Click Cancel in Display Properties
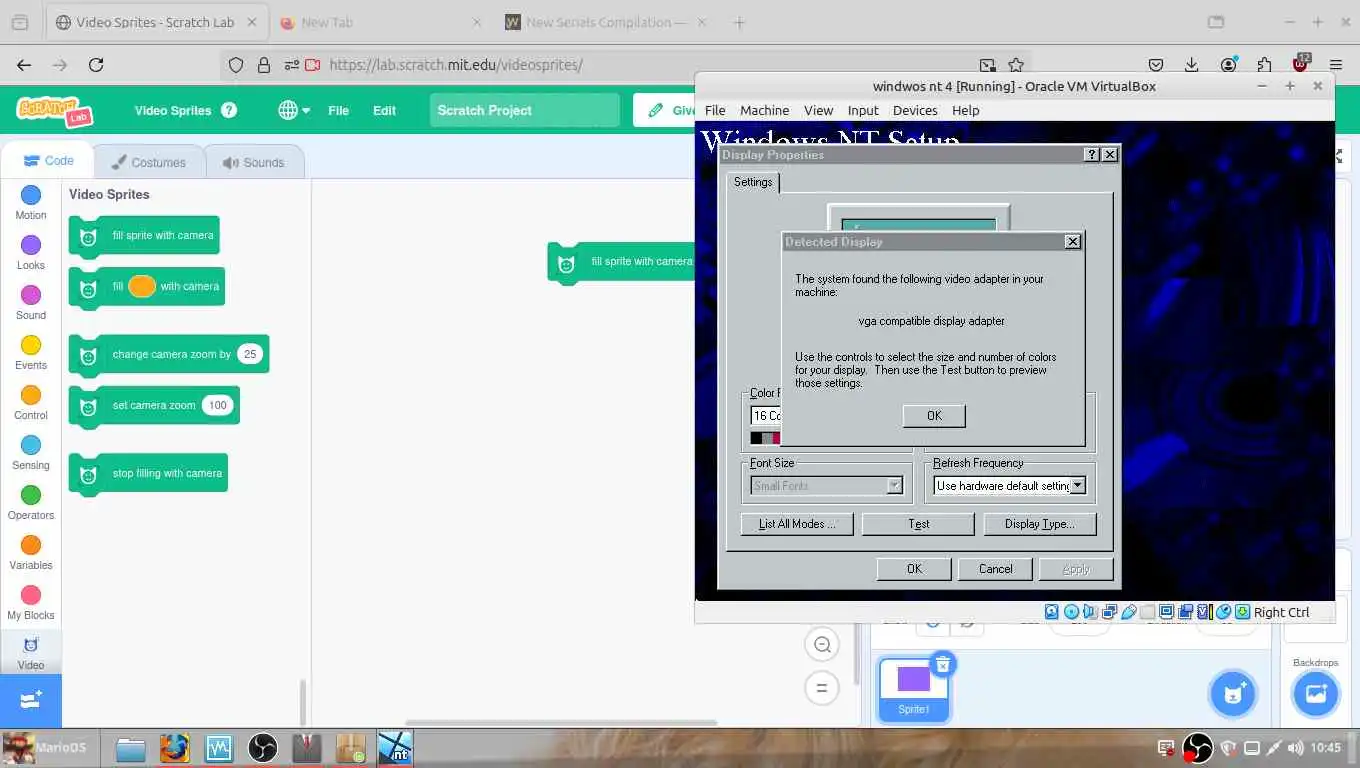Image resolution: width=1360 pixels, height=768 pixels. click(x=995, y=569)
